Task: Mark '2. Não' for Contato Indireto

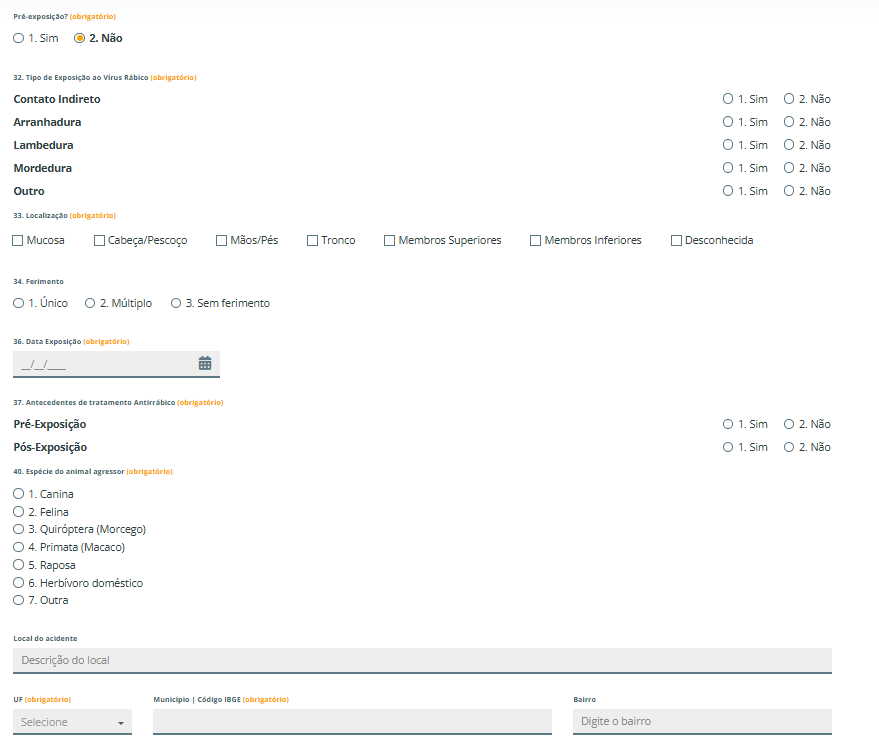Action: pos(789,99)
